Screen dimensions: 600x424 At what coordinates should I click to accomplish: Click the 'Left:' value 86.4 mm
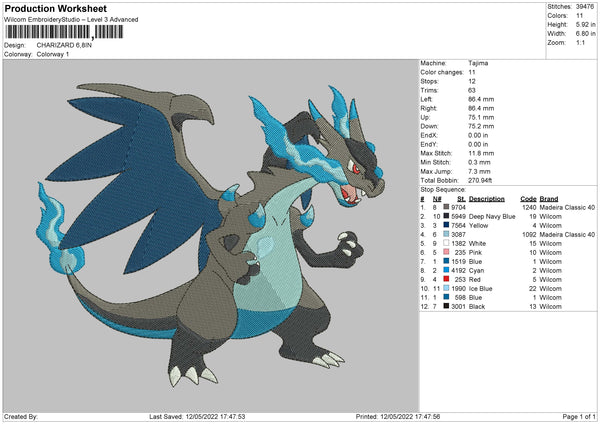[481, 99]
